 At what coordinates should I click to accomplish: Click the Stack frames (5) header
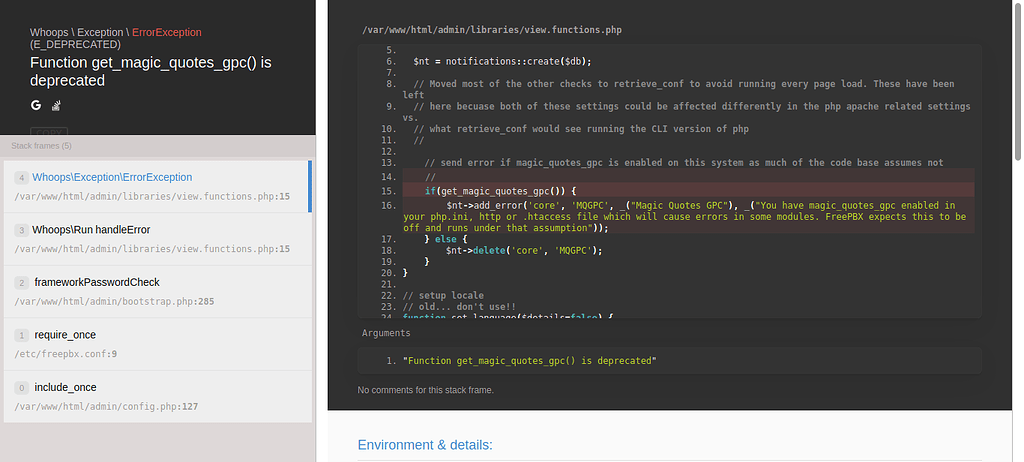41,146
